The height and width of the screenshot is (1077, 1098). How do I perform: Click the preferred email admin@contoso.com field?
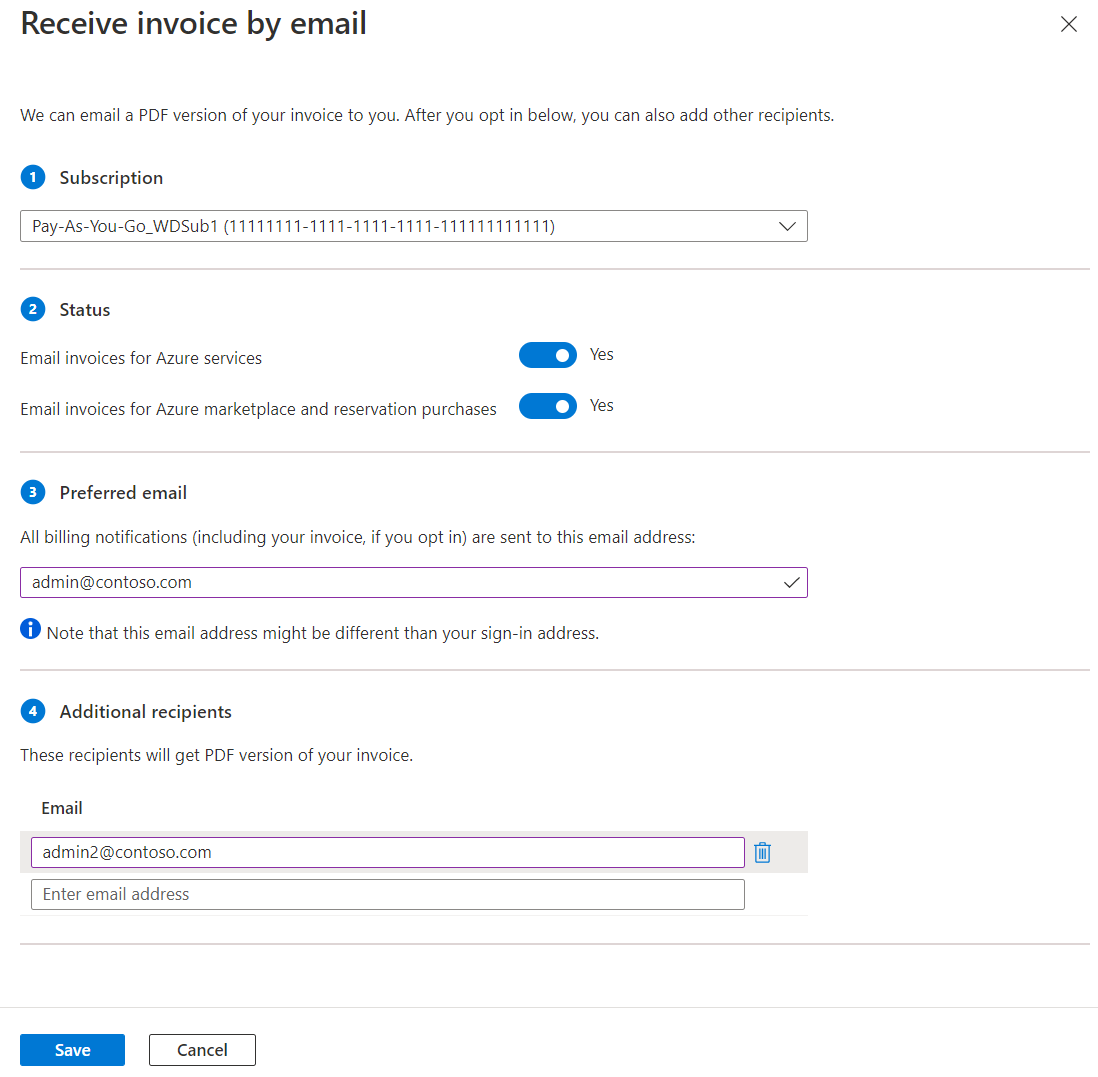[400, 582]
